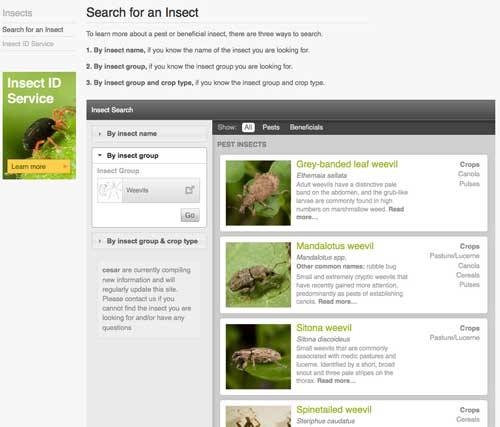Switch to the Pests filter tab
Screen dimensions: 500x427
[271, 127]
